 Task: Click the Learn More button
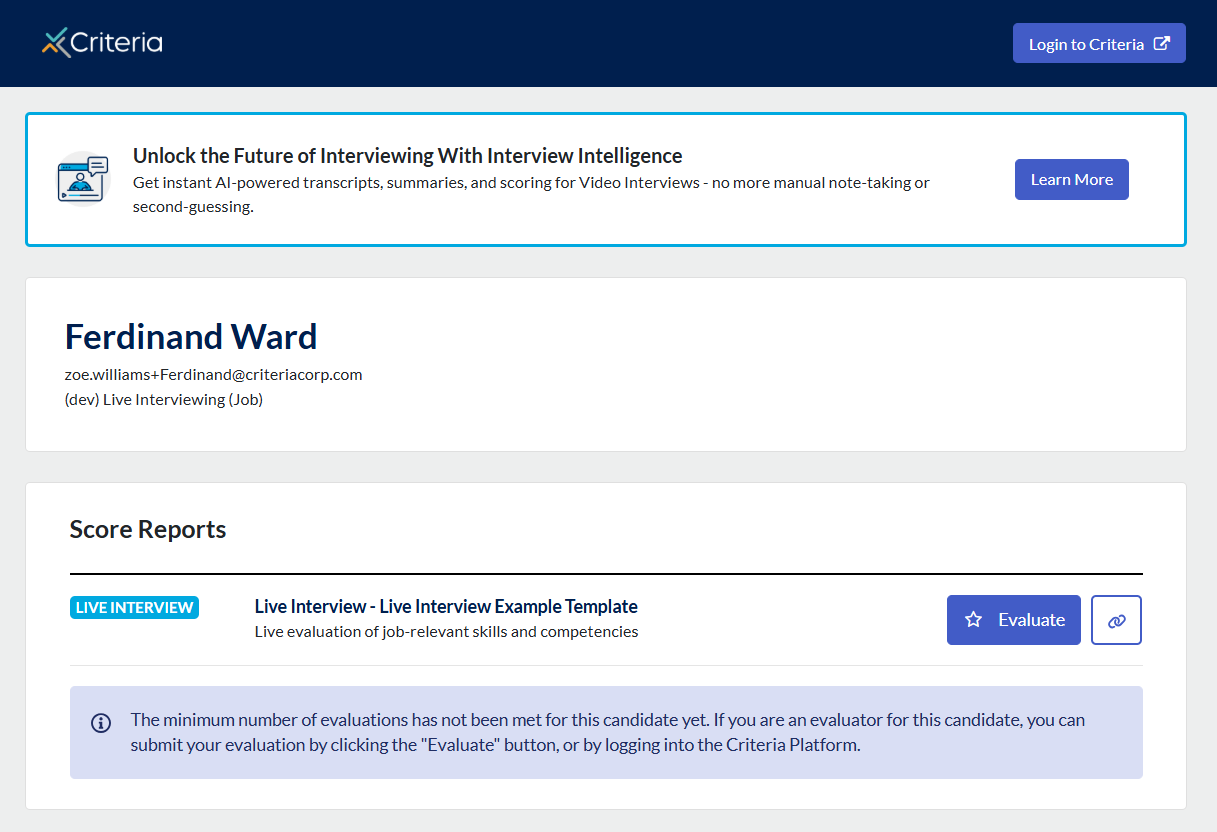pyautogui.click(x=1072, y=179)
